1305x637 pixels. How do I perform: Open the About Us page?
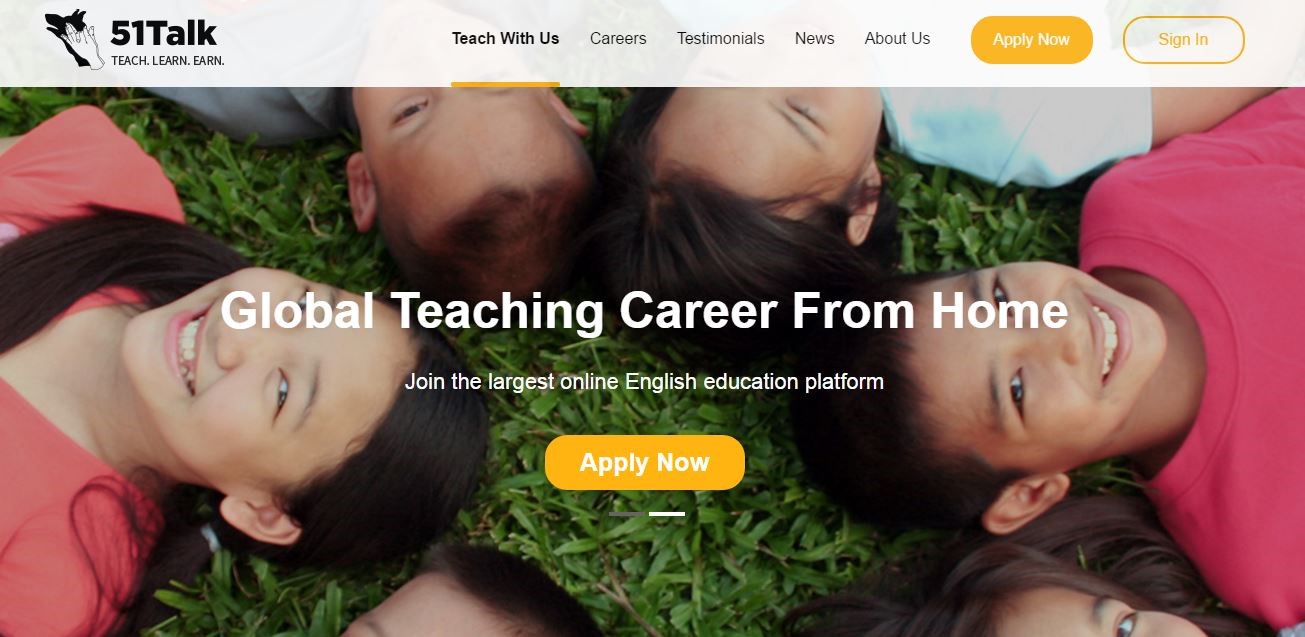[x=897, y=39]
